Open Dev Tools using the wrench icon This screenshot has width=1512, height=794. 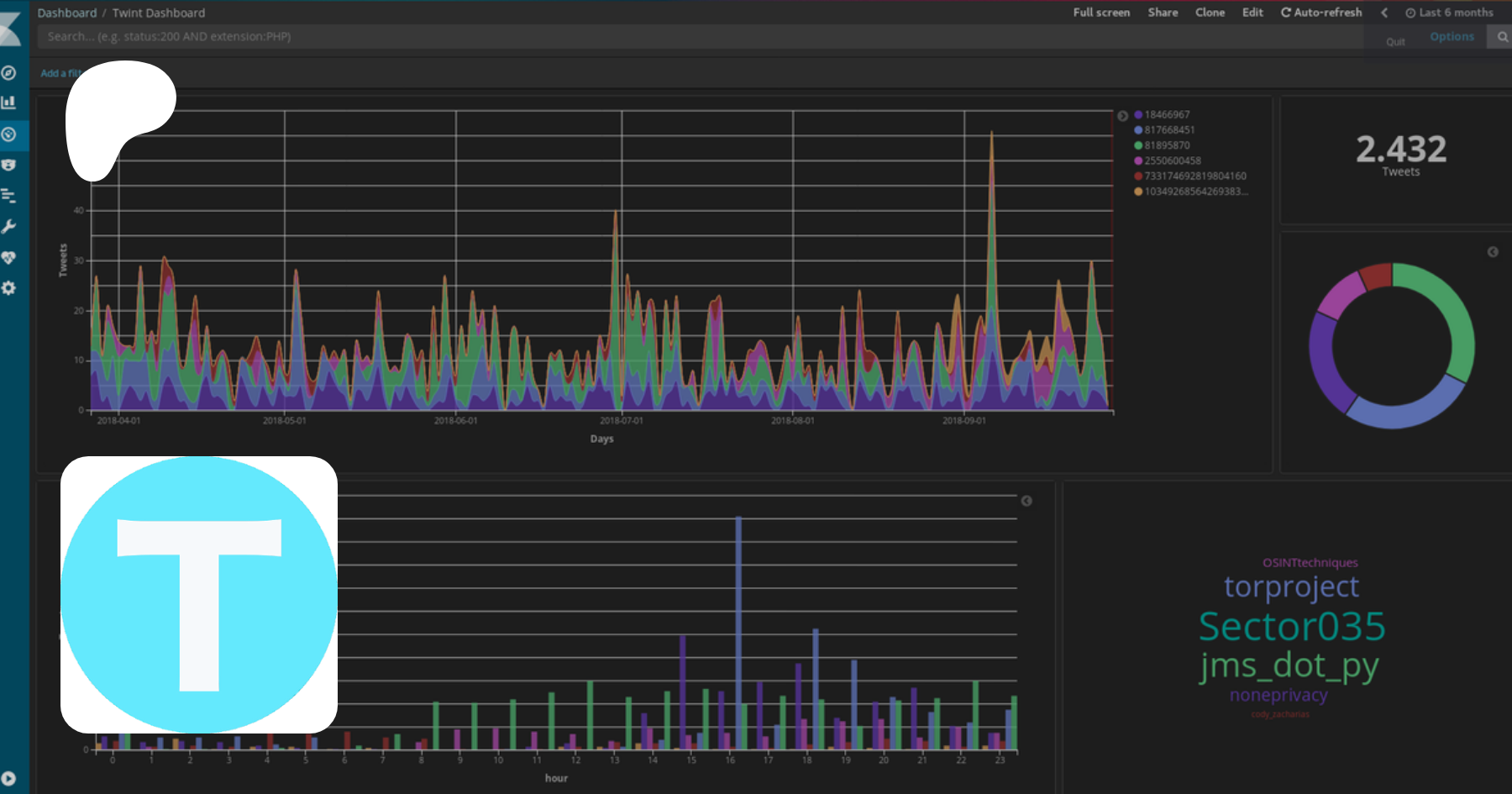pos(9,227)
